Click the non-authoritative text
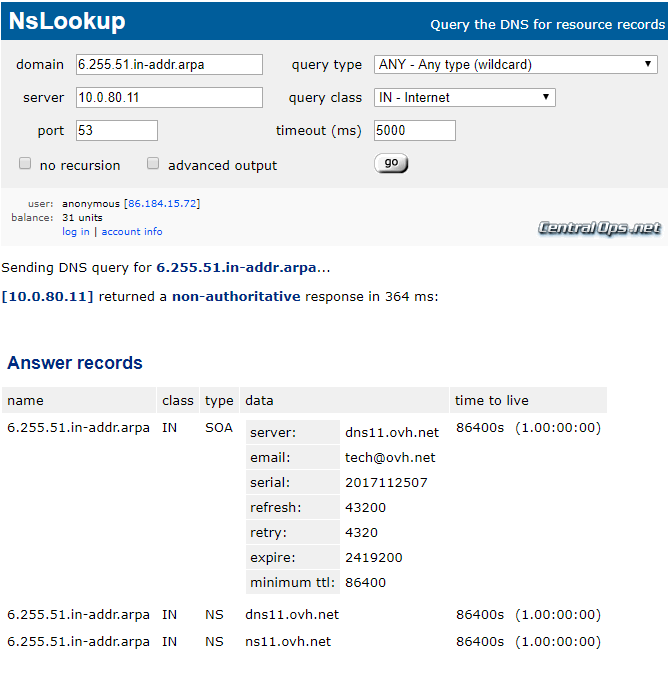 coord(236,297)
